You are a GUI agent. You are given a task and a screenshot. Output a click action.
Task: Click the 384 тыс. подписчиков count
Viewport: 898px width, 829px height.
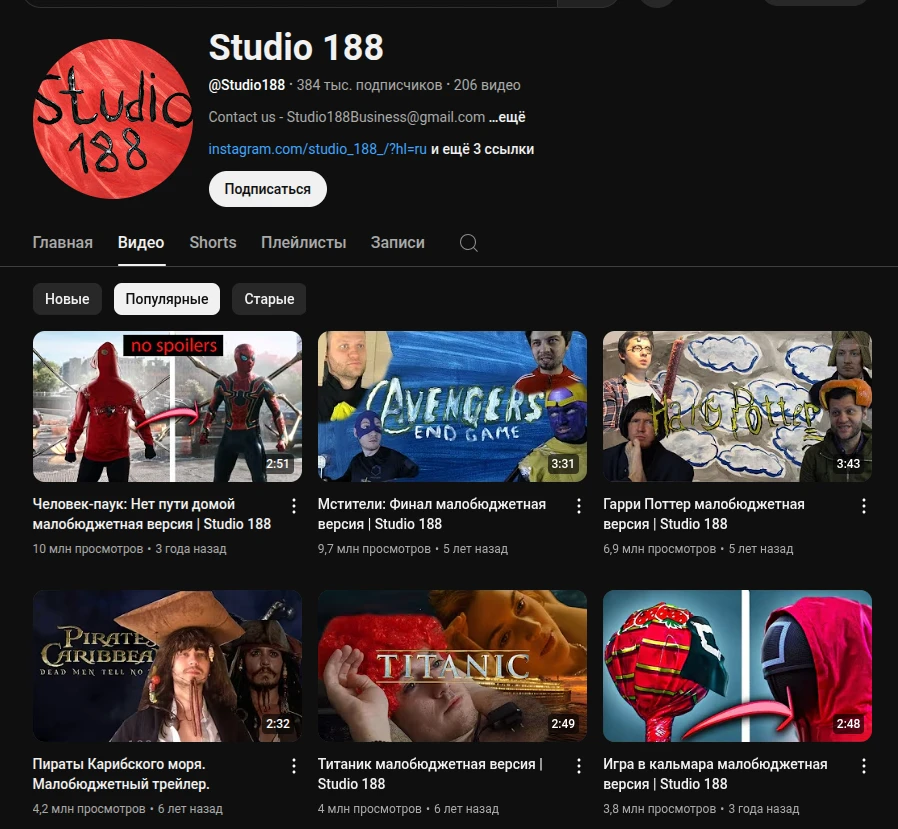369,85
